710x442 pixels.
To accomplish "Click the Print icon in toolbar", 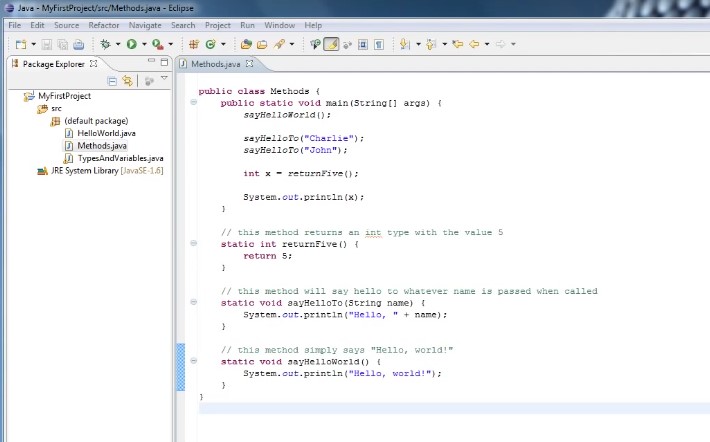I will (x=78, y=44).
